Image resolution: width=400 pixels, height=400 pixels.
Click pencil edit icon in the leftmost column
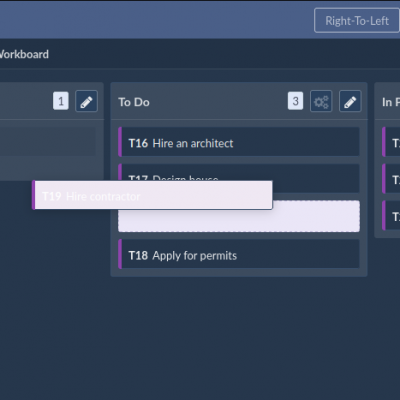[86, 101]
